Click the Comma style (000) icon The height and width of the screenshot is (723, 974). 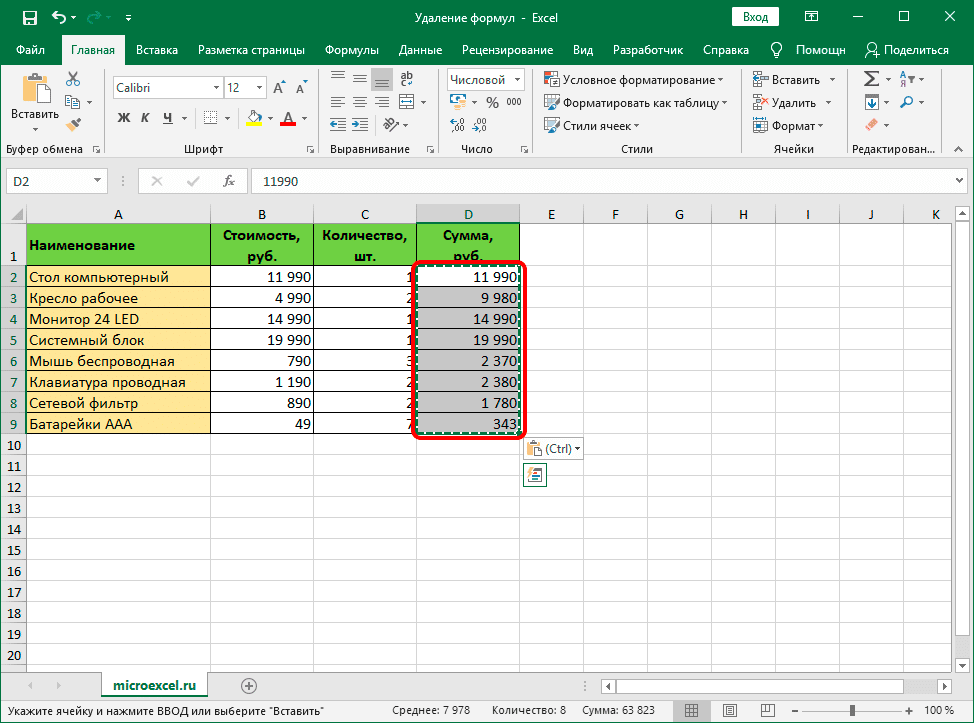[515, 101]
